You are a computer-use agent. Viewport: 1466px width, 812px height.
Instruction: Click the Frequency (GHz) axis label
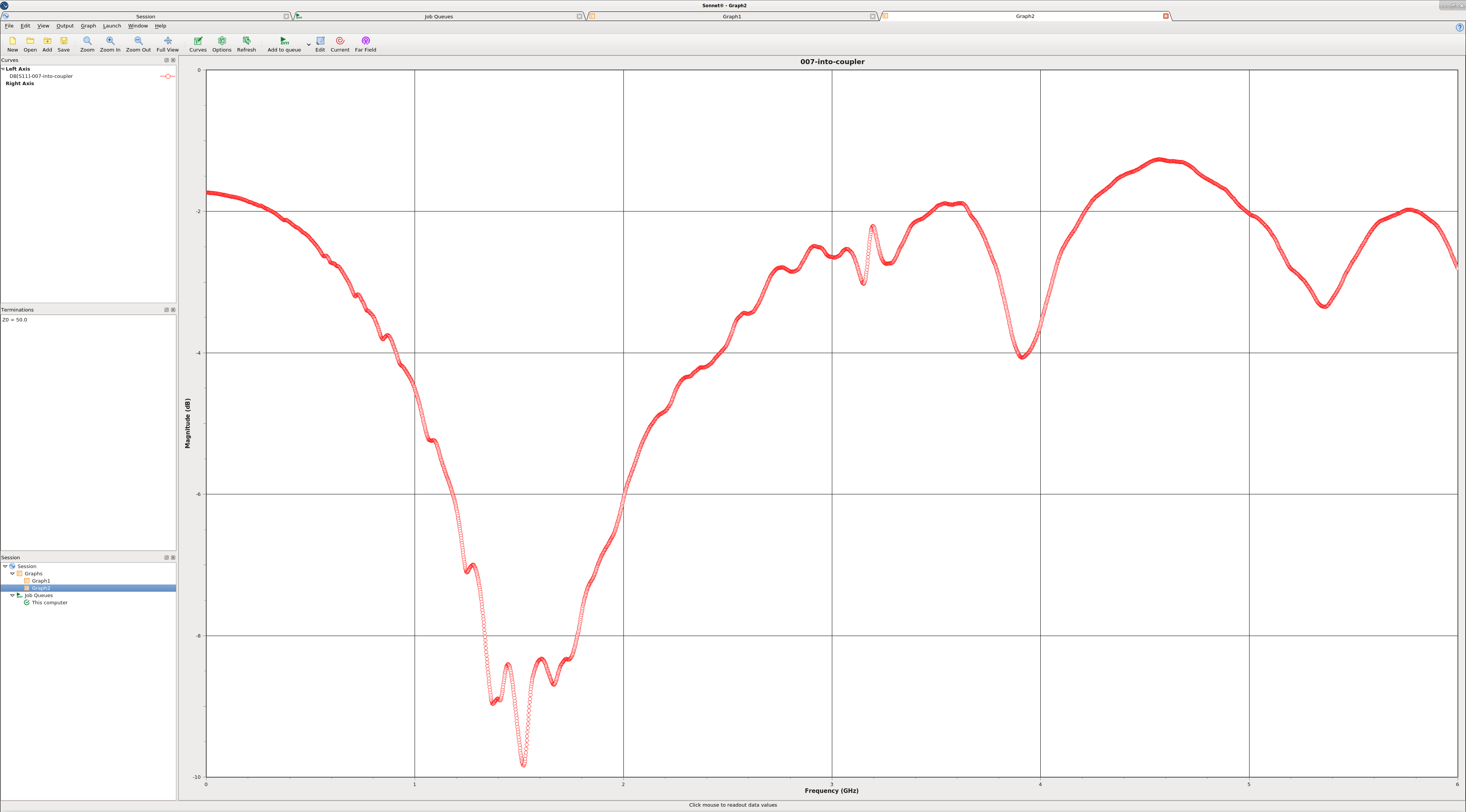click(831, 791)
